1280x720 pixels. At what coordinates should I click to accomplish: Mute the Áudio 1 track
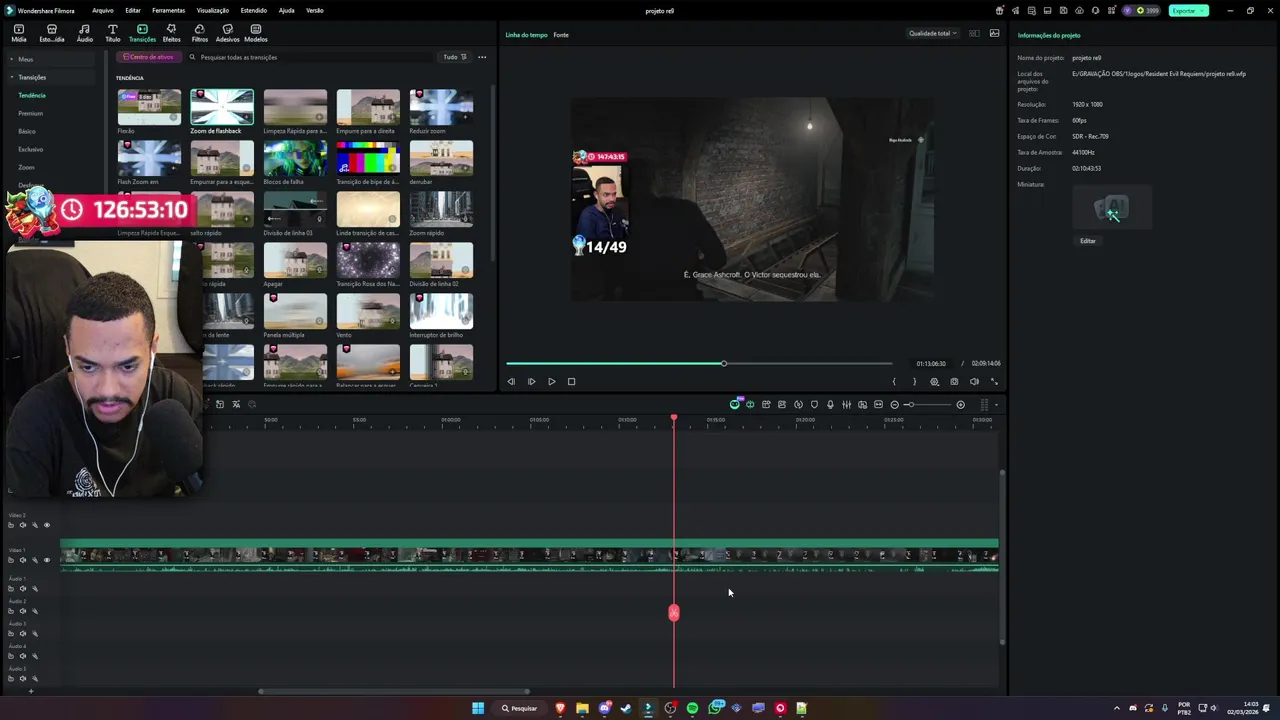tap(23, 588)
